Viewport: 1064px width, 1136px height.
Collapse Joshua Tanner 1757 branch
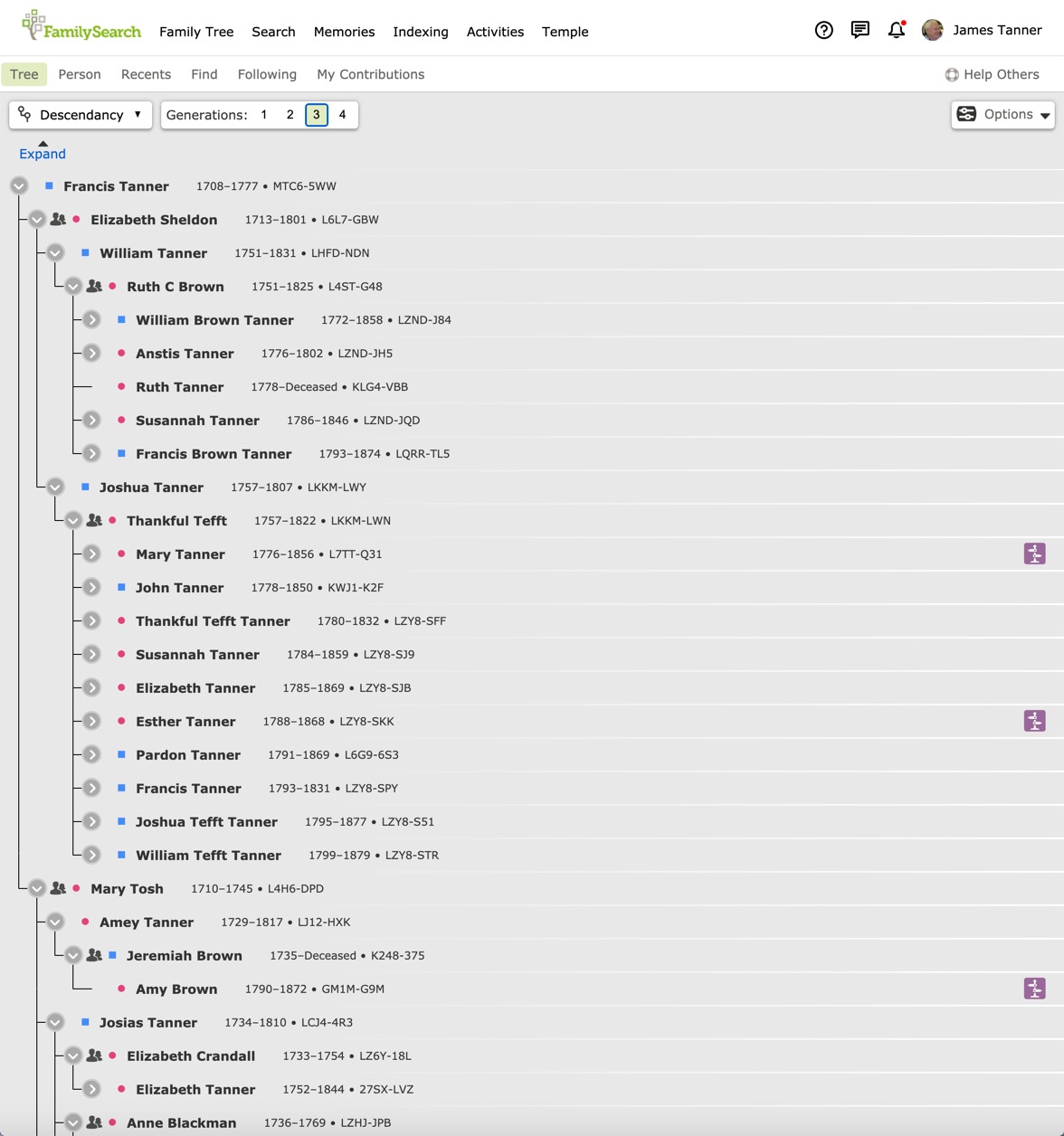(55, 487)
